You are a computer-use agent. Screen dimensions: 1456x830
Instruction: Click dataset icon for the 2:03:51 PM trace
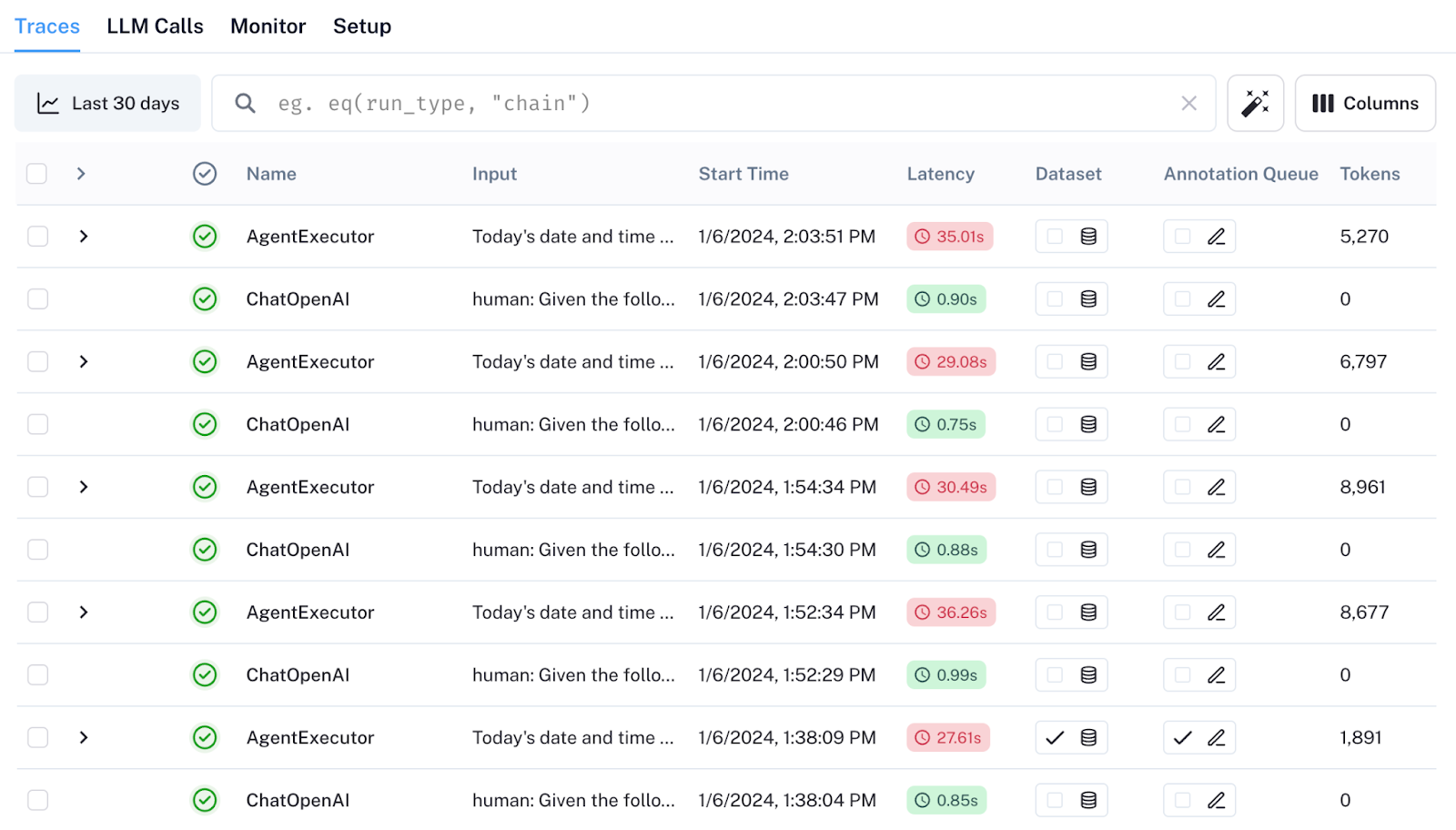tap(1088, 237)
